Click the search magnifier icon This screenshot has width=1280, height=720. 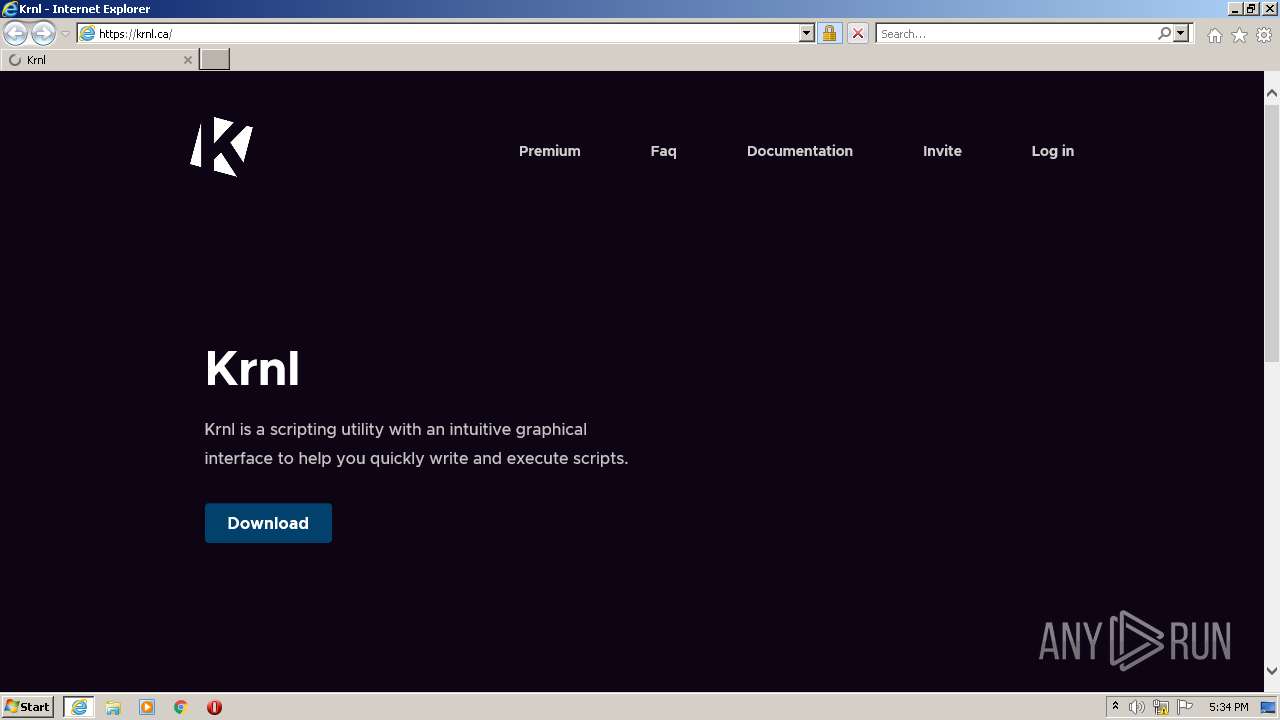point(1164,33)
